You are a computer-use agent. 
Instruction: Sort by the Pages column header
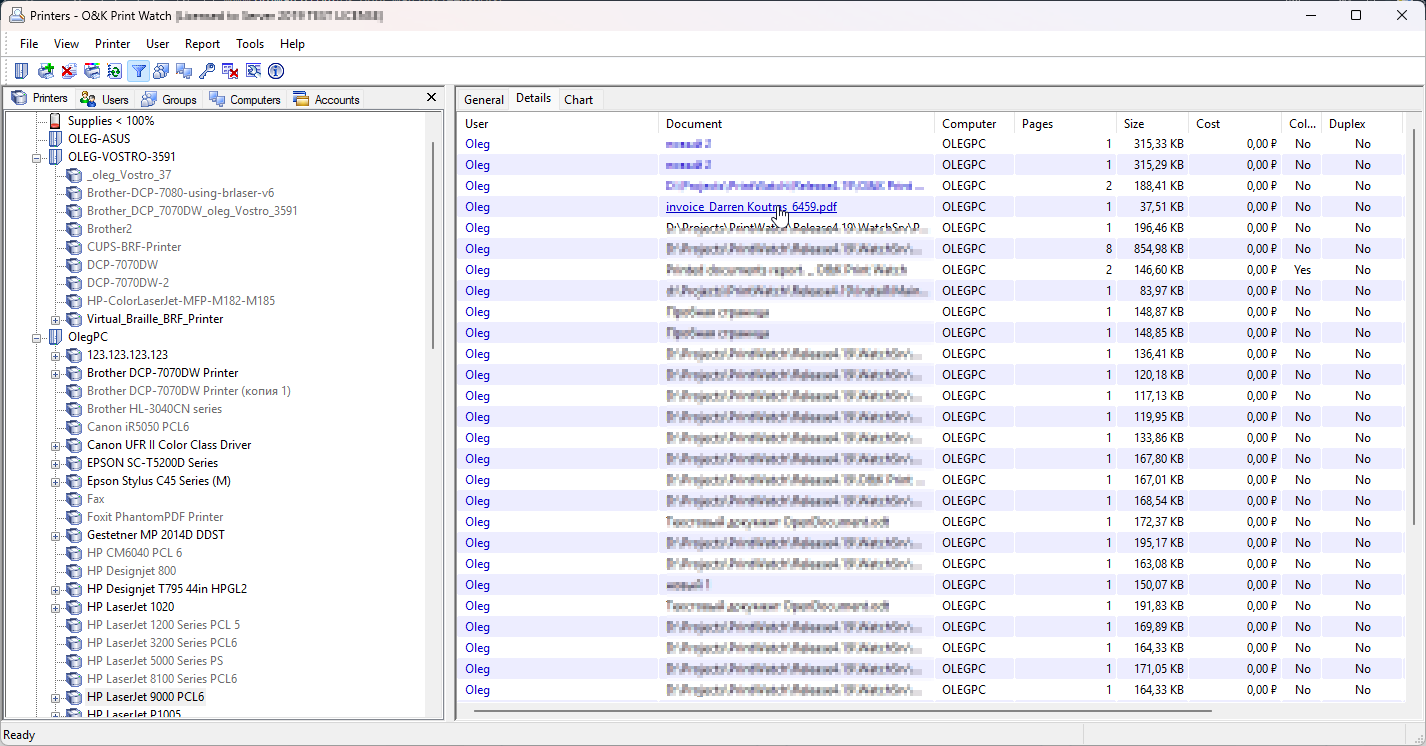[1037, 124]
